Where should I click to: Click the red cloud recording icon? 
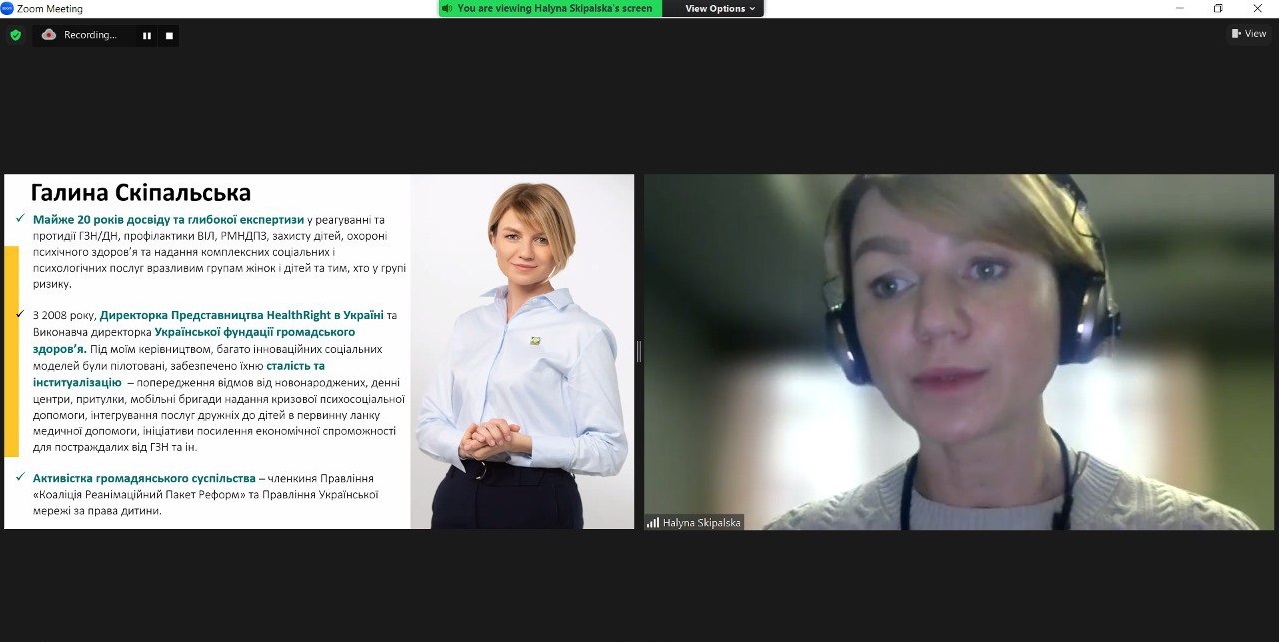pyautogui.click(x=49, y=35)
